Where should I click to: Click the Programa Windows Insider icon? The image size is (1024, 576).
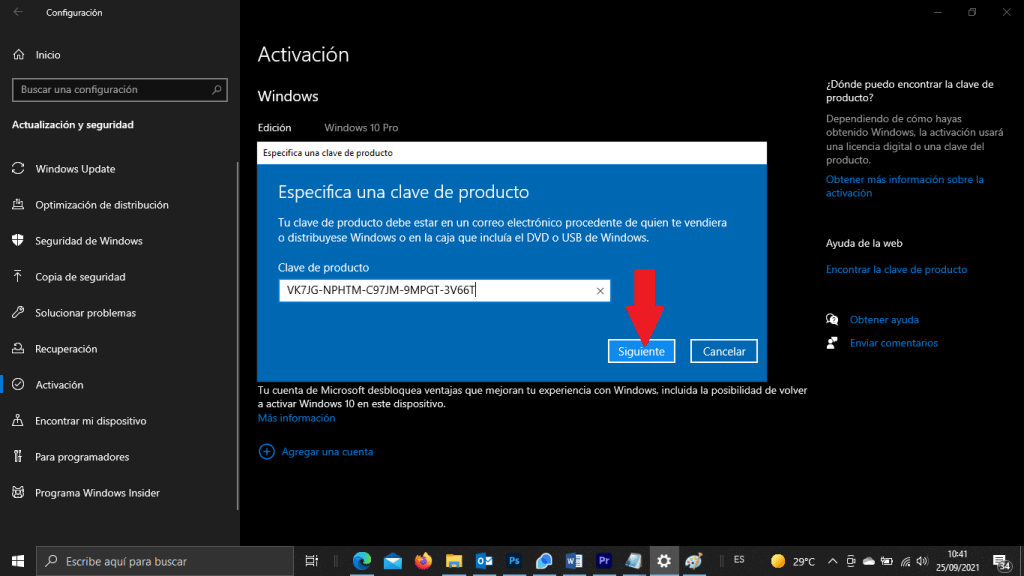coord(18,492)
